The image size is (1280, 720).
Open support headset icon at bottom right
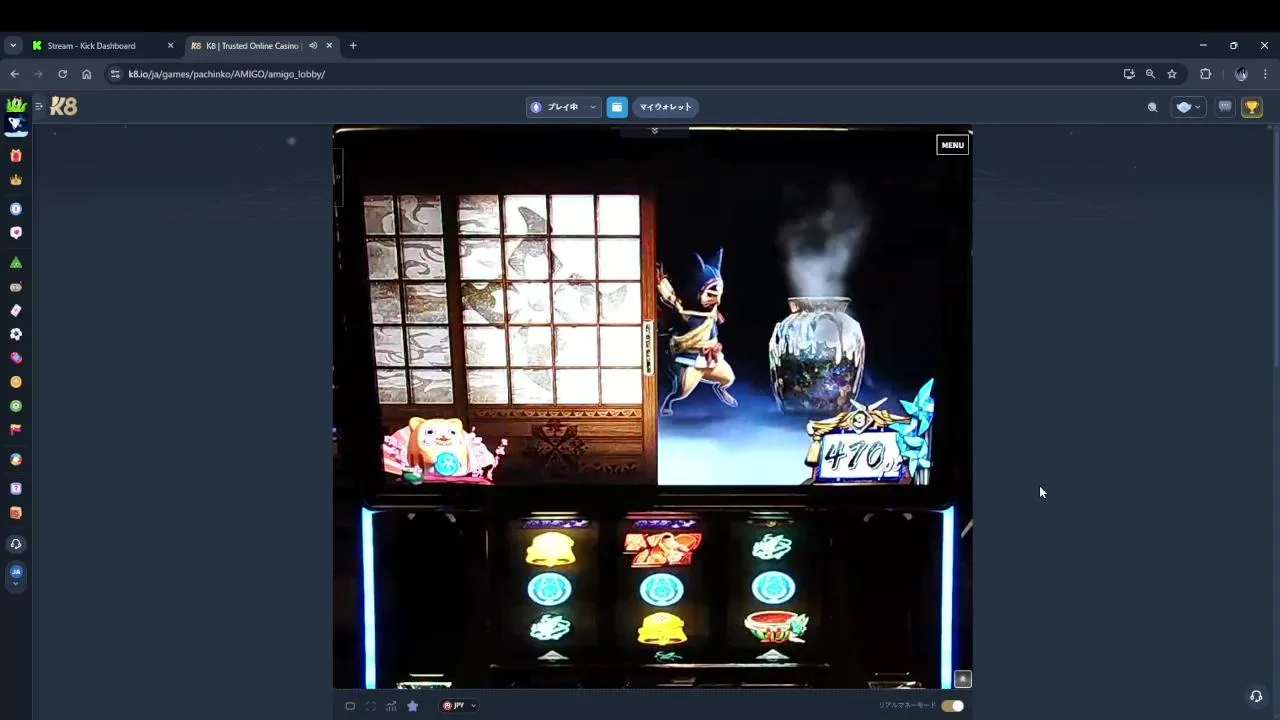(1256, 696)
